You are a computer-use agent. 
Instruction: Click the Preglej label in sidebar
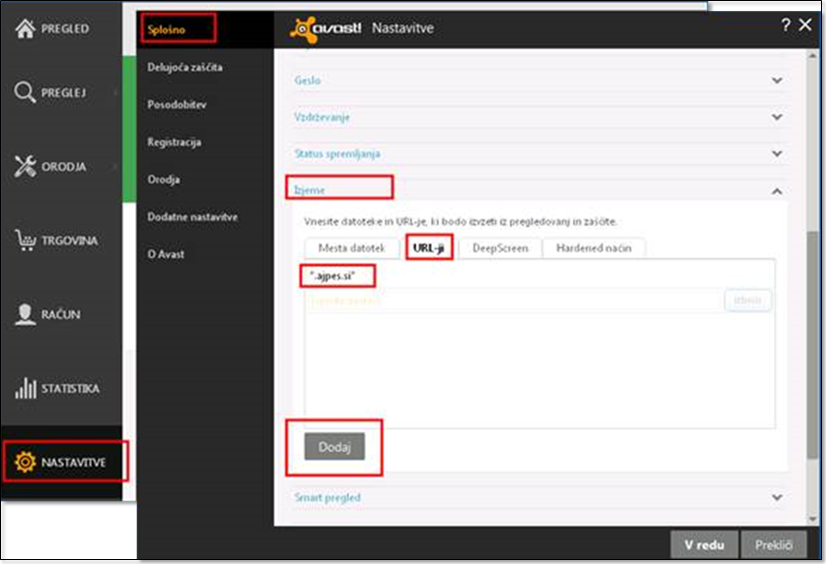[64, 93]
